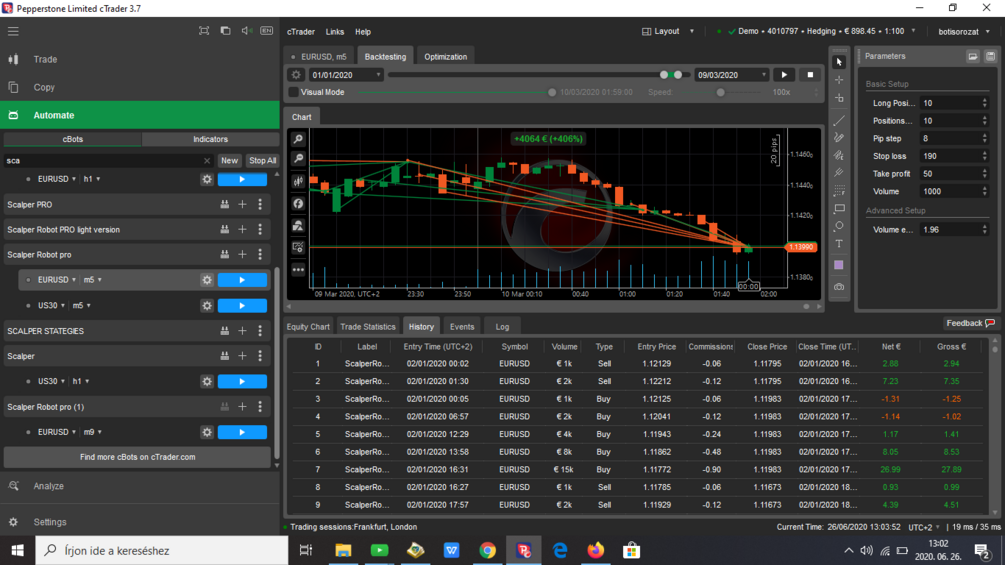The width and height of the screenshot is (1005, 565).
Task: Select the text annotation tool
Action: pos(839,243)
